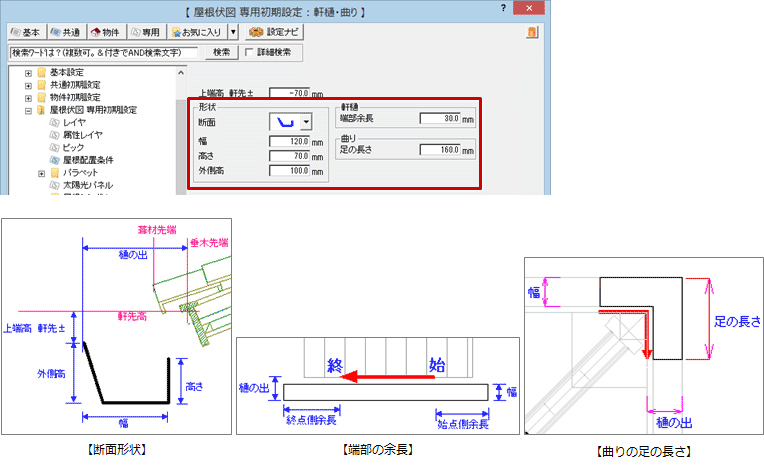Click the orange door icon at top right
The height and width of the screenshot is (467, 764).
pyautogui.click(x=532, y=32)
